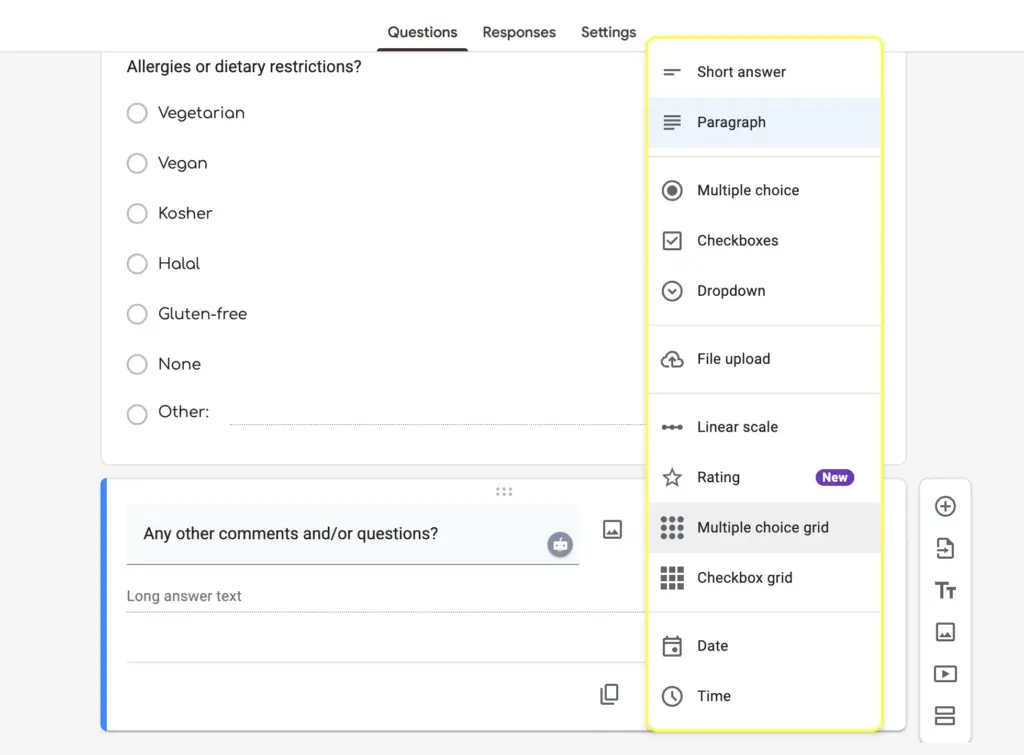The height and width of the screenshot is (755, 1024).
Task: Click the Add video sidebar icon
Action: click(945, 674)
